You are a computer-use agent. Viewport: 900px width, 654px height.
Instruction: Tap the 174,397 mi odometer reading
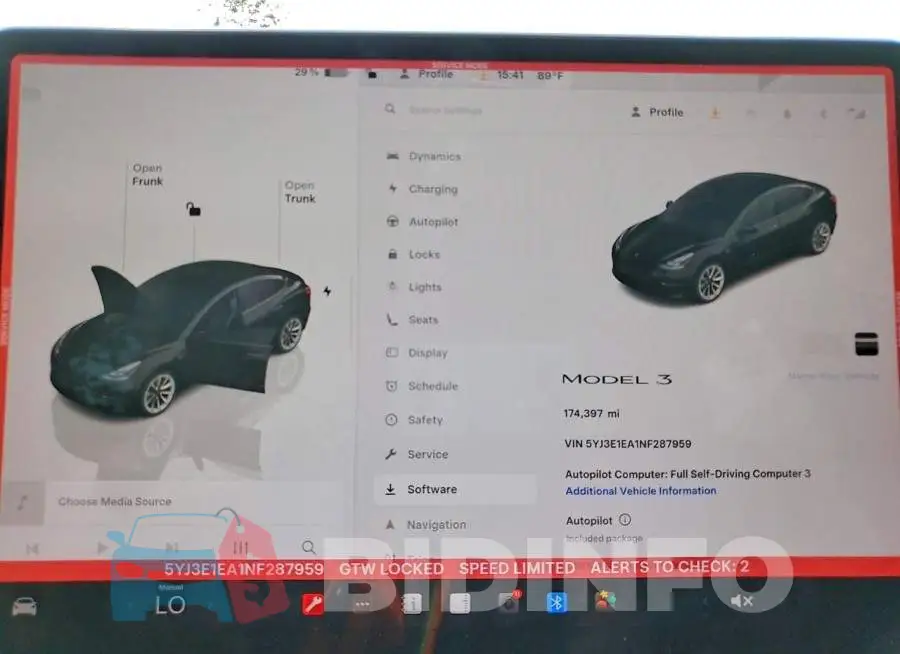pyautogui.click(x=592, y=413)
